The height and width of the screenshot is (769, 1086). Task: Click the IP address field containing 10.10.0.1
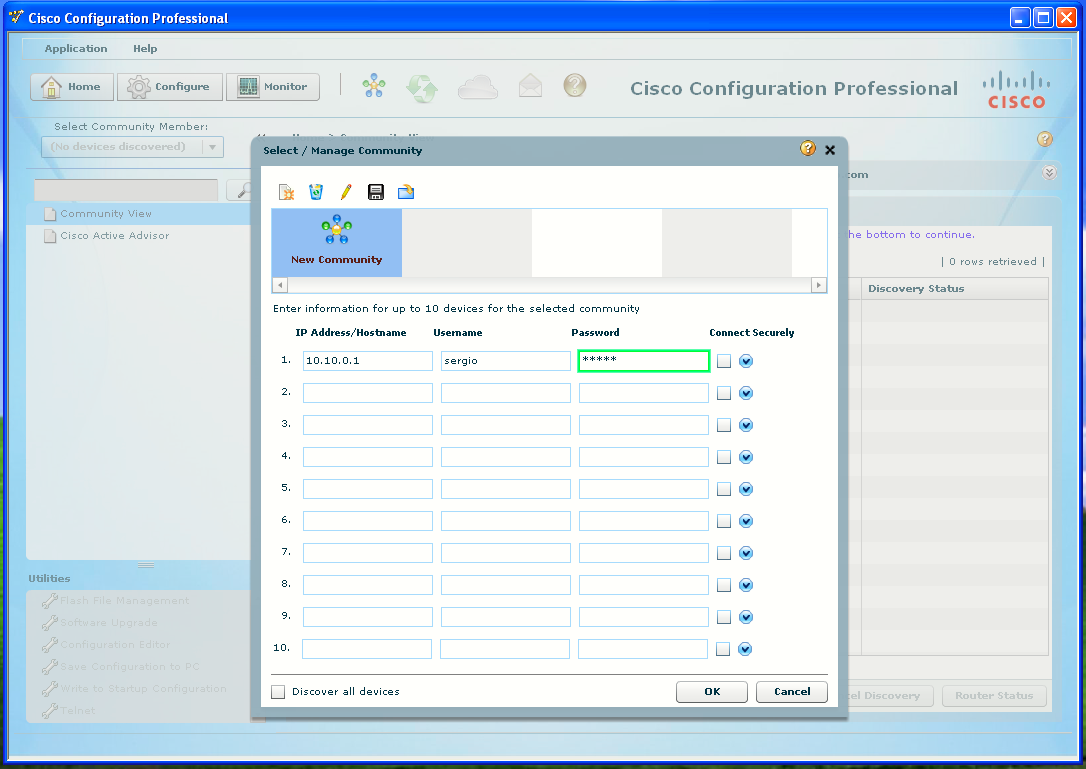pyautogui.click(x=368, y=360)
